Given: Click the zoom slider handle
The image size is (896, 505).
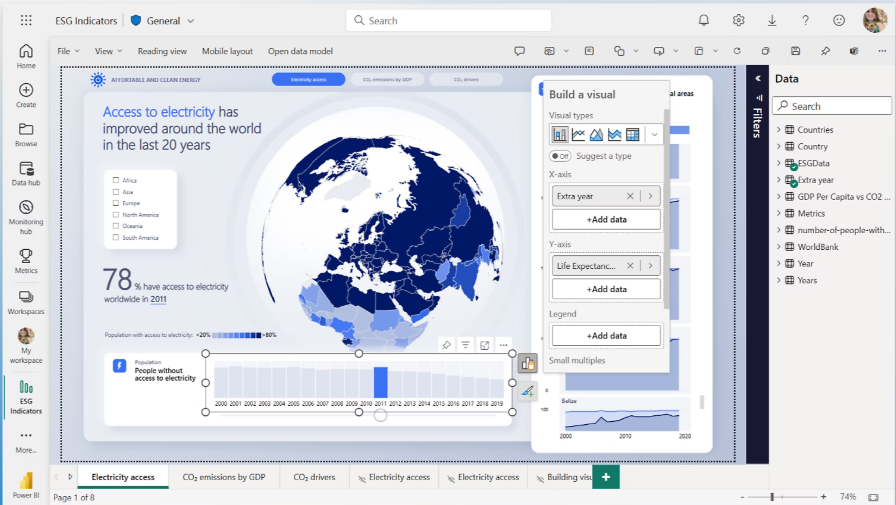Looking at the screenshot, I should click(772, 497).
